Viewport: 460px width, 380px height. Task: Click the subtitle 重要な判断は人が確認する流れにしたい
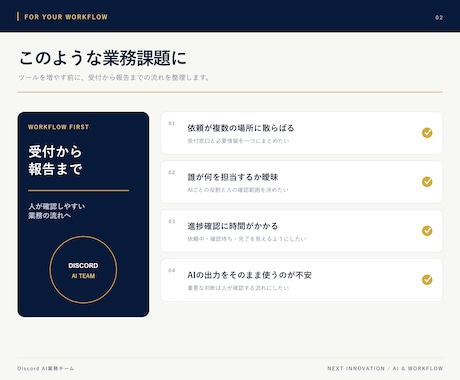238,288
